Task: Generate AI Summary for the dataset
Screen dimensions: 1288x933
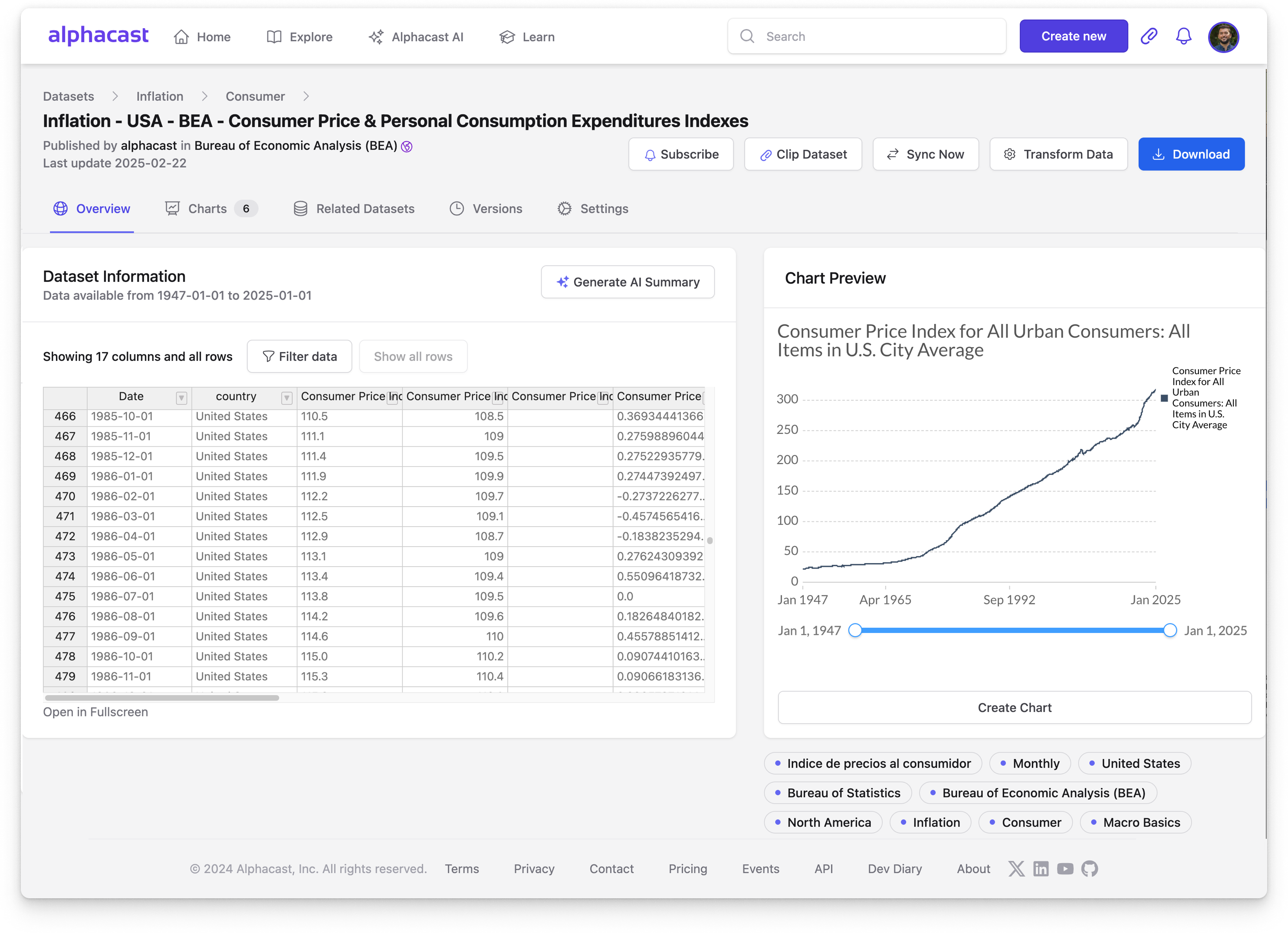Action: (628, 282)
